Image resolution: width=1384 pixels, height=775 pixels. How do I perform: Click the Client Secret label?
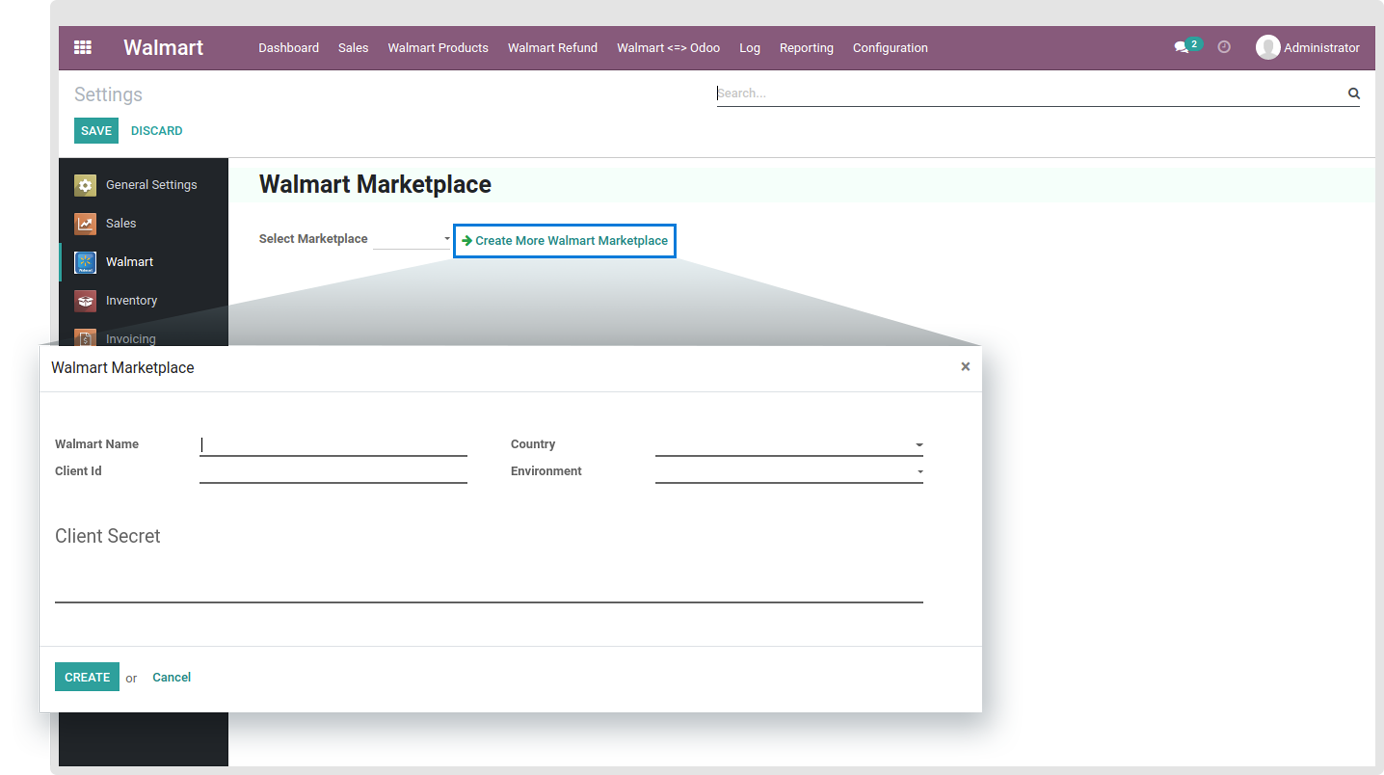click(108, 536)
